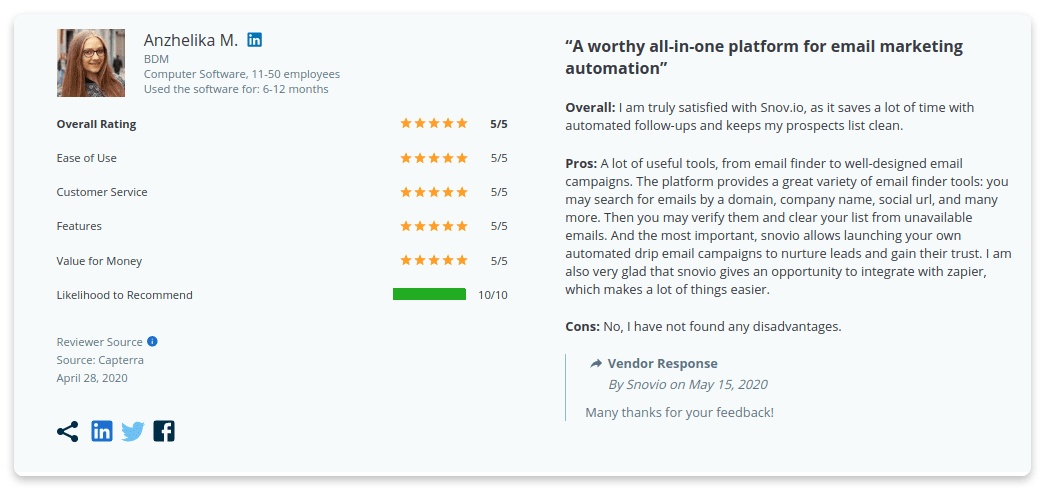Click the share icon below the review
The image size is (1045, 490).
pyautogui.click(x=68, y=431)
